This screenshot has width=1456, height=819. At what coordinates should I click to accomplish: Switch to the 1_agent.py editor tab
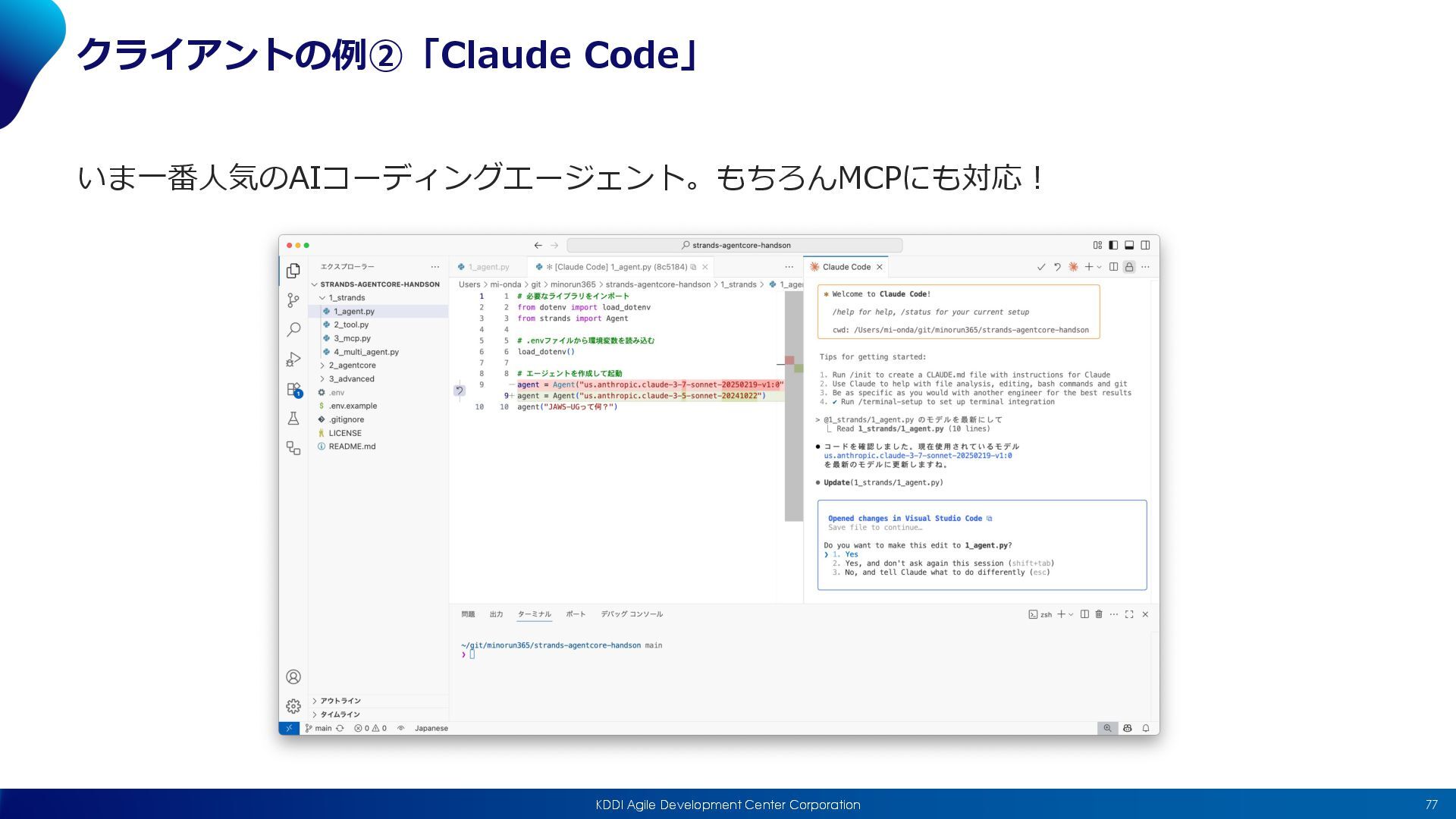click(488, 267)
